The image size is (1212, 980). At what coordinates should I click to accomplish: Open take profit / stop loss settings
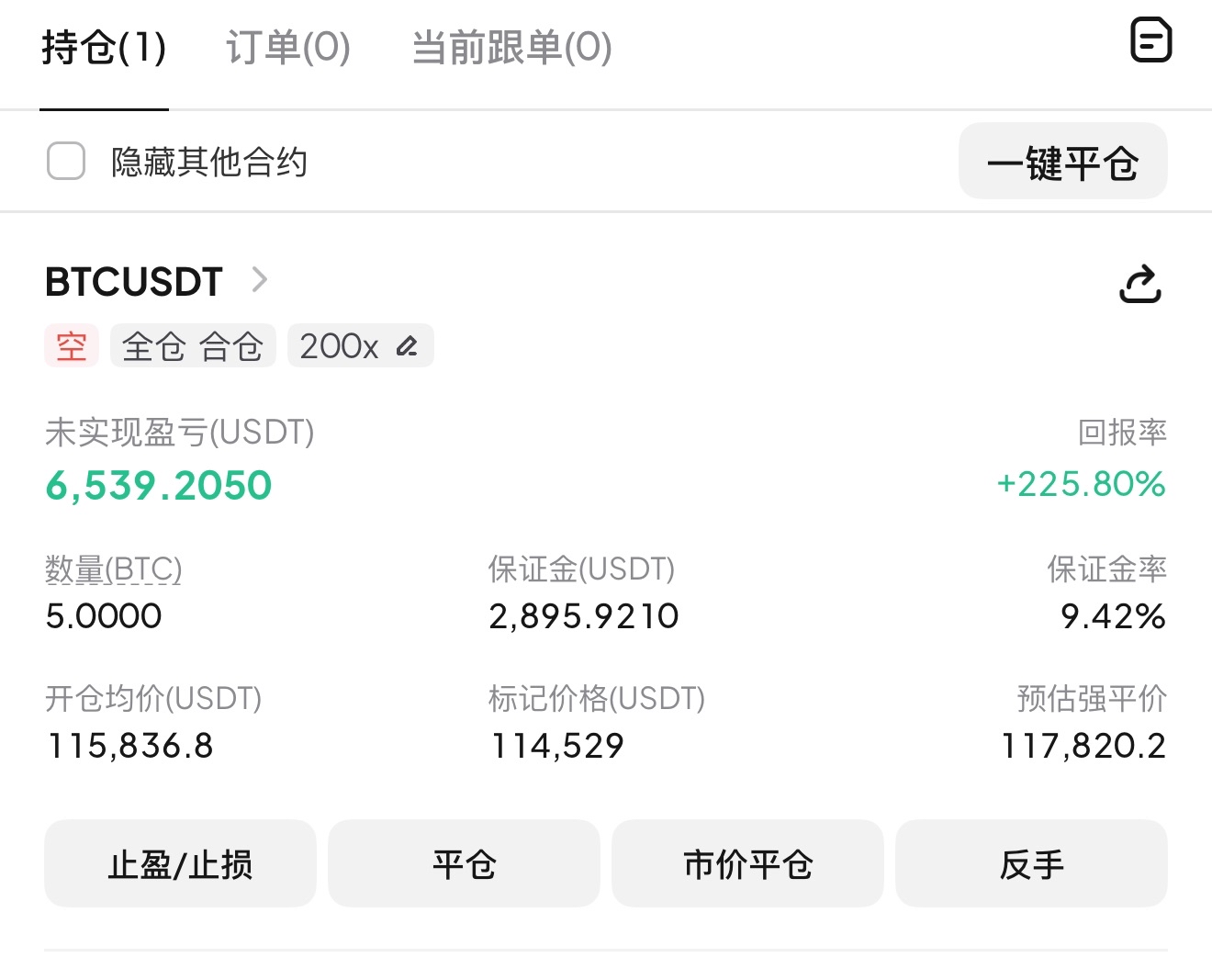coord(180,863)
